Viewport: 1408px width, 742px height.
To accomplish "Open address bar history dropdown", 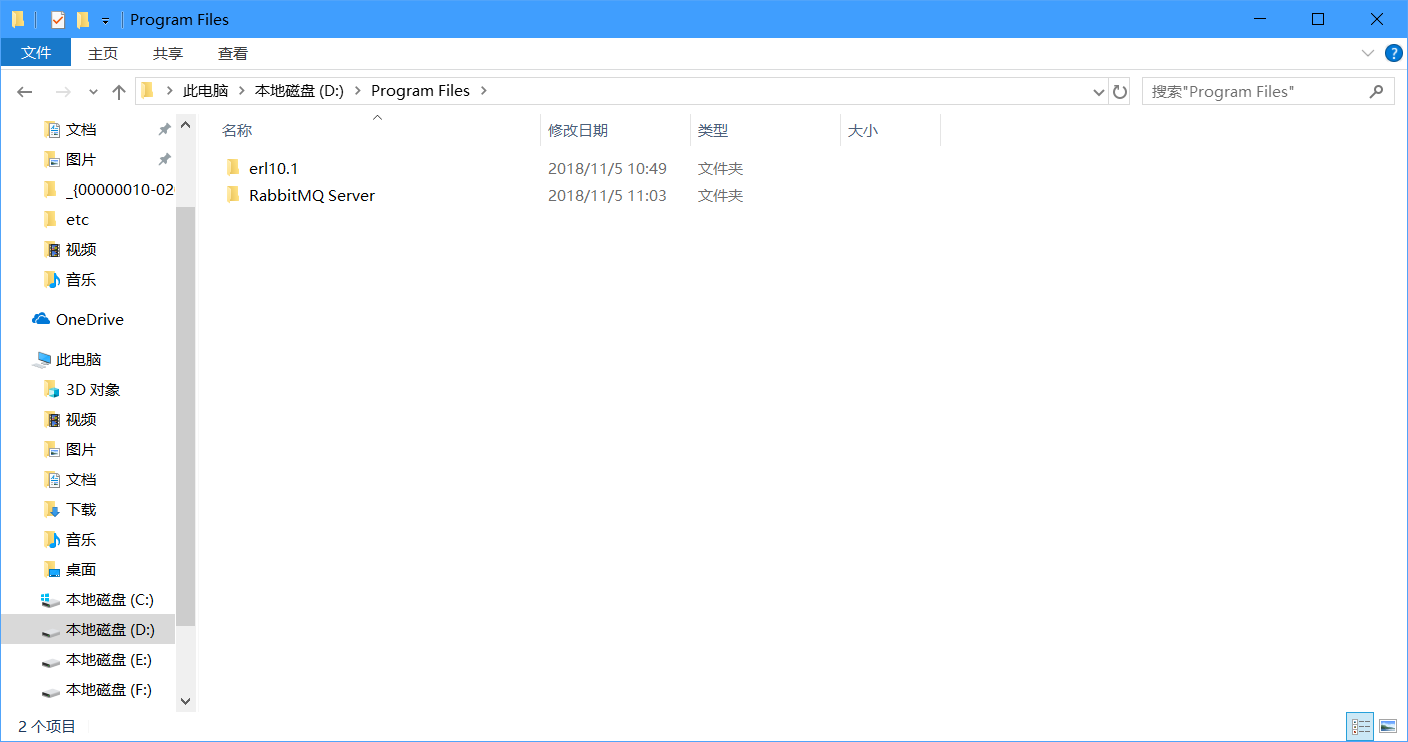I will tap(1099, 91).
